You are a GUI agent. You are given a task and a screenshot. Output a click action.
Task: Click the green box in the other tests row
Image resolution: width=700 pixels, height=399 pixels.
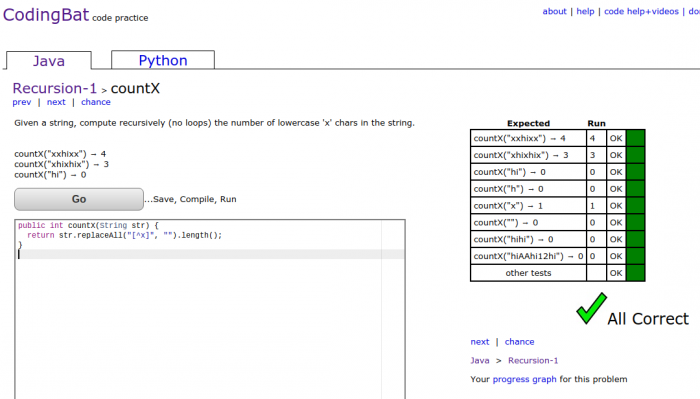[x=635, y=273]
